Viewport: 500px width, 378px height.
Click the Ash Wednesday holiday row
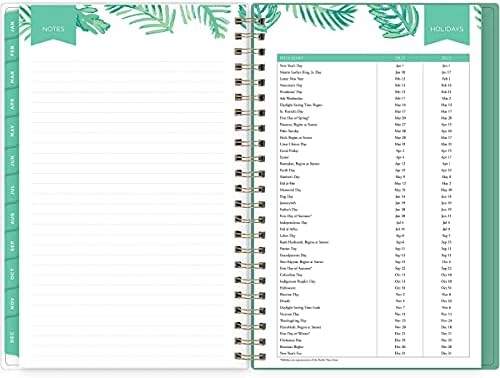click(x=373, y=98)
